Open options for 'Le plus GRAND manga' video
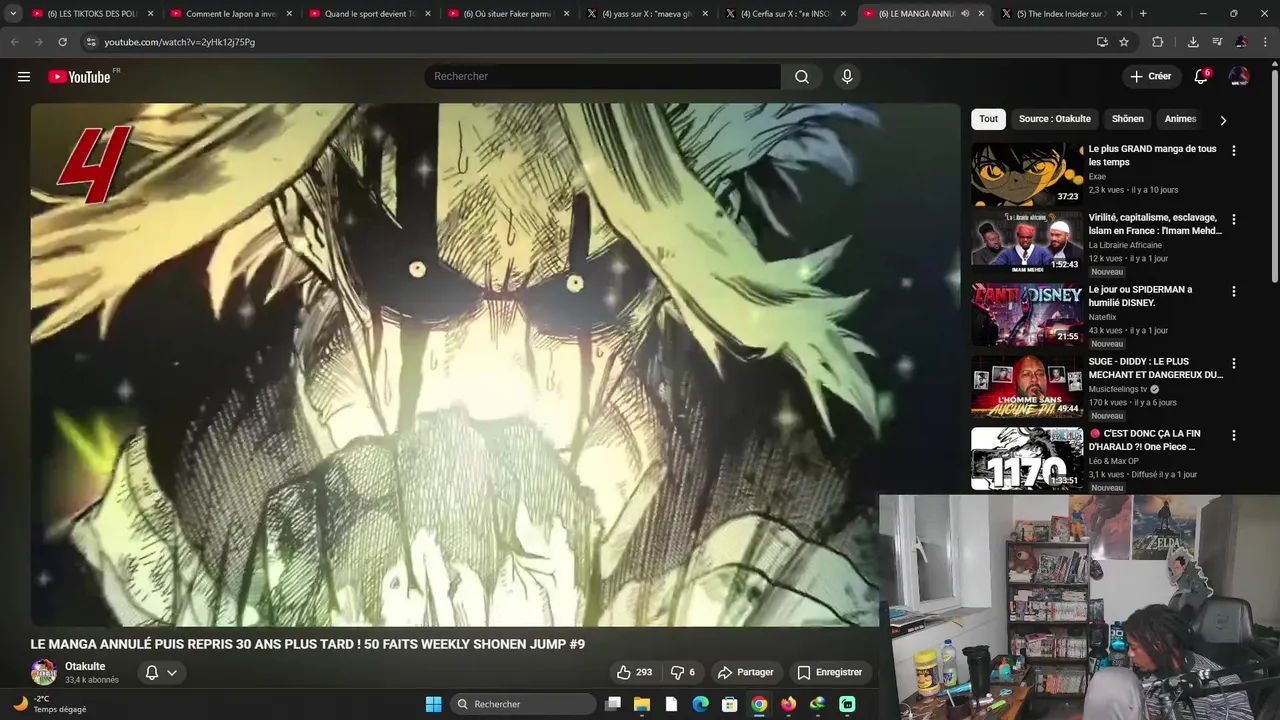The image size is (1280, 720). 1233,151
